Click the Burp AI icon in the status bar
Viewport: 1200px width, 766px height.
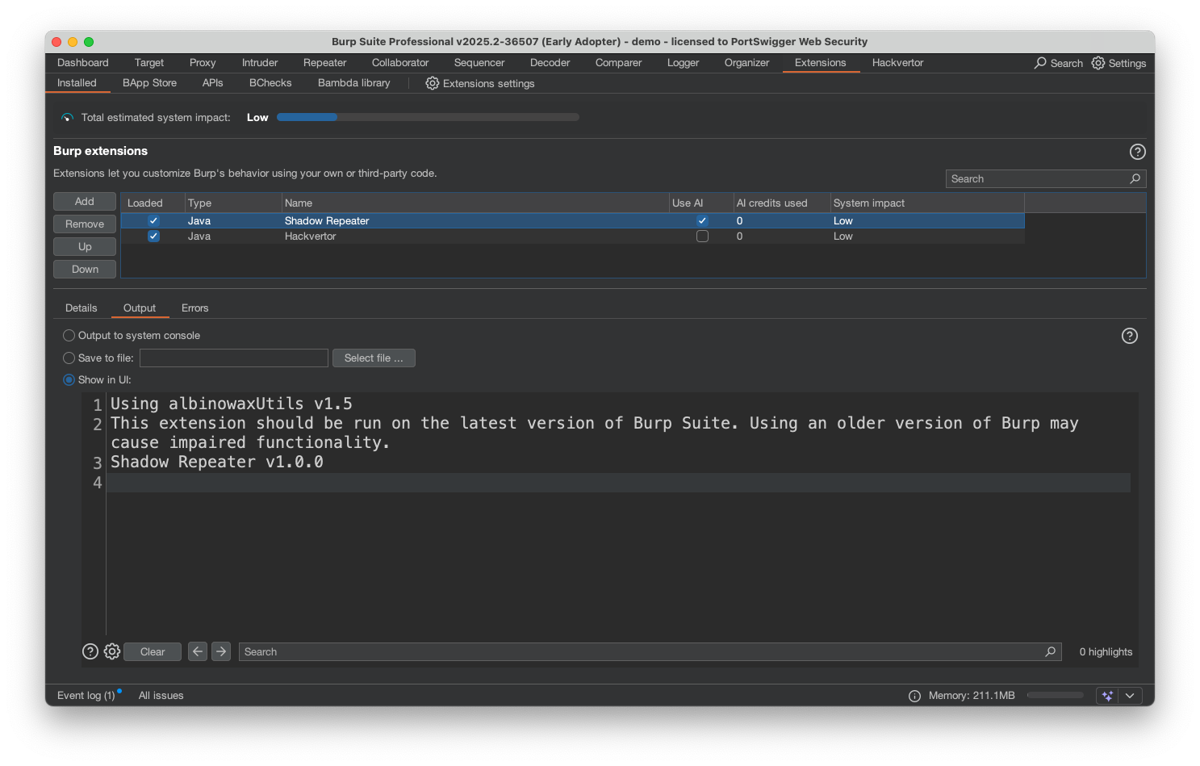pyautogui.click(x=1106, y=695)
